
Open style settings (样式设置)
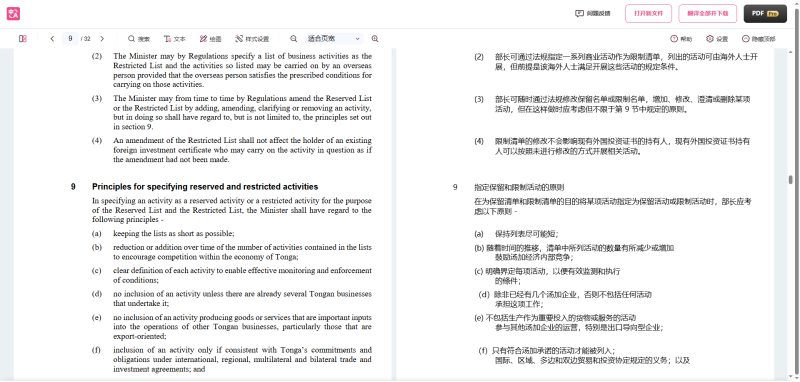pos(252,39)
